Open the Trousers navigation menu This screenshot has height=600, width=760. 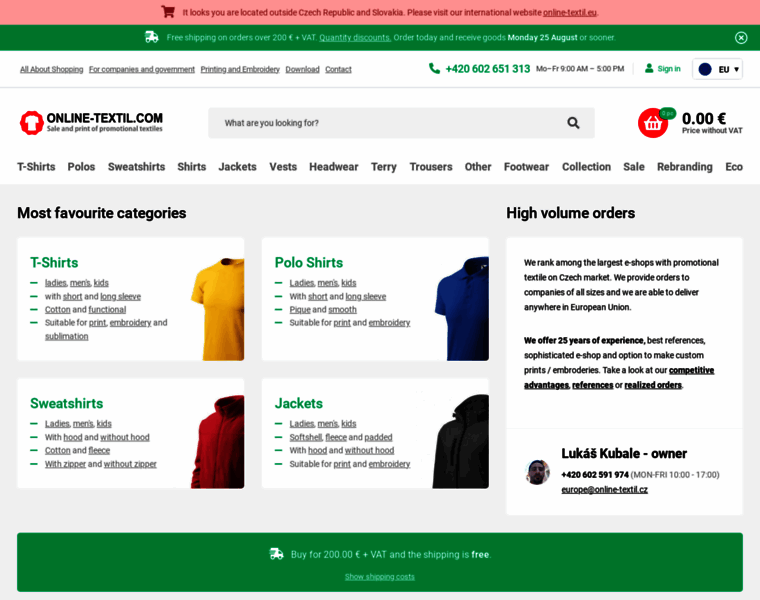click(431, 167)
